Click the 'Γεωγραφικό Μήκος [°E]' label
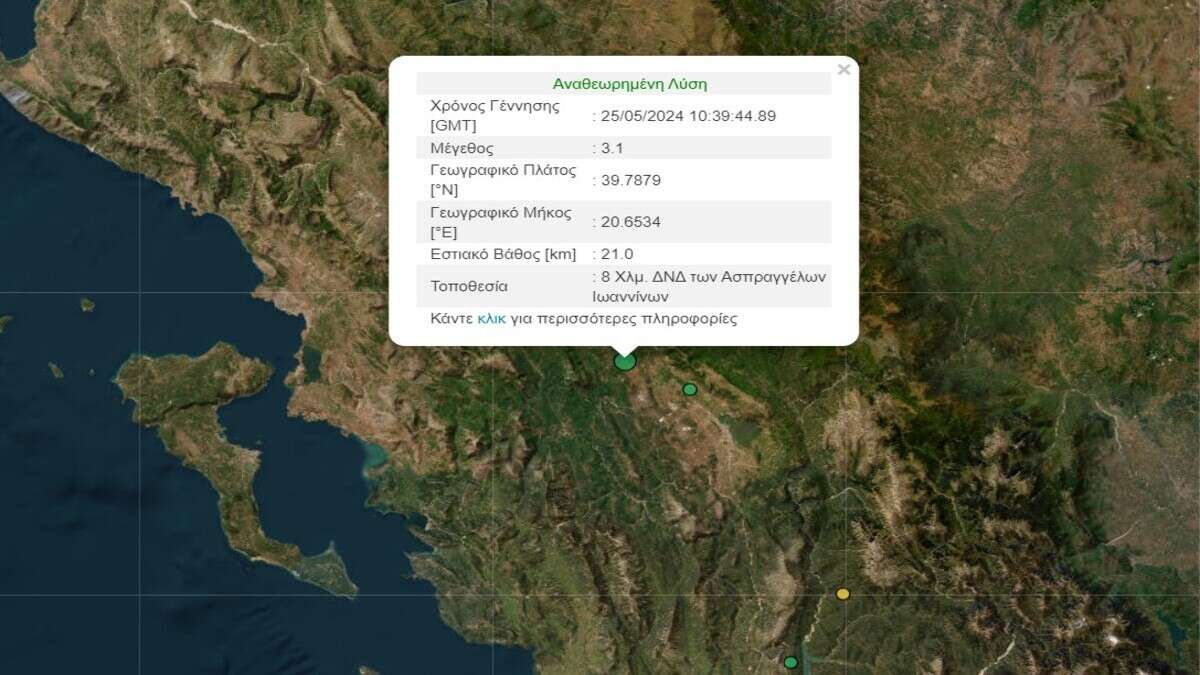The image size is (1200, 675). tap(500, 222)
